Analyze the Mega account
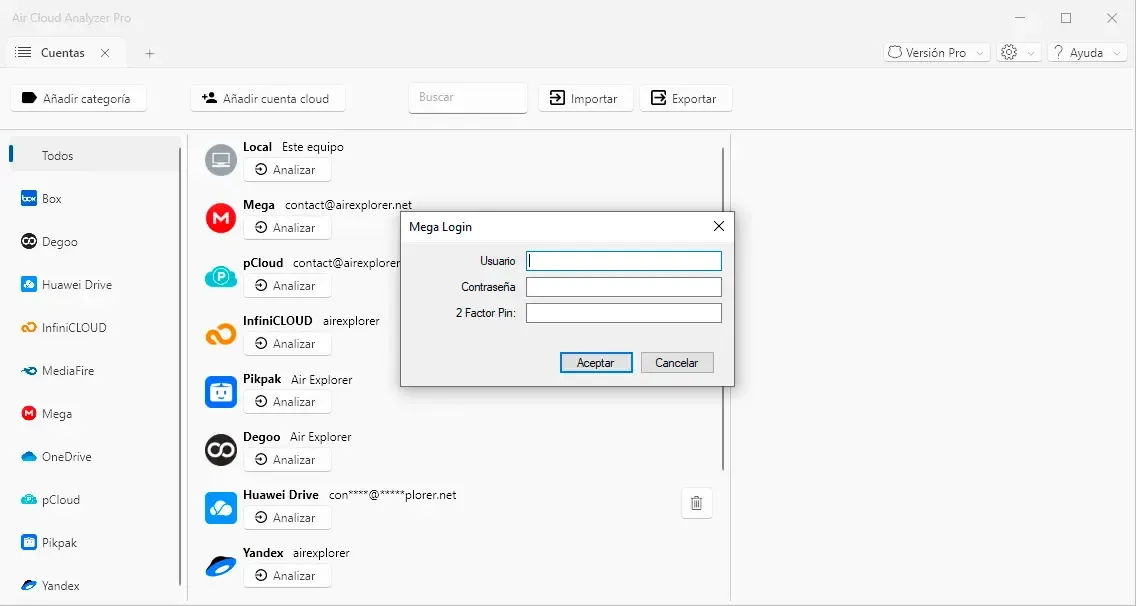This screenshot has height=606, width=1136. point(287,228)
